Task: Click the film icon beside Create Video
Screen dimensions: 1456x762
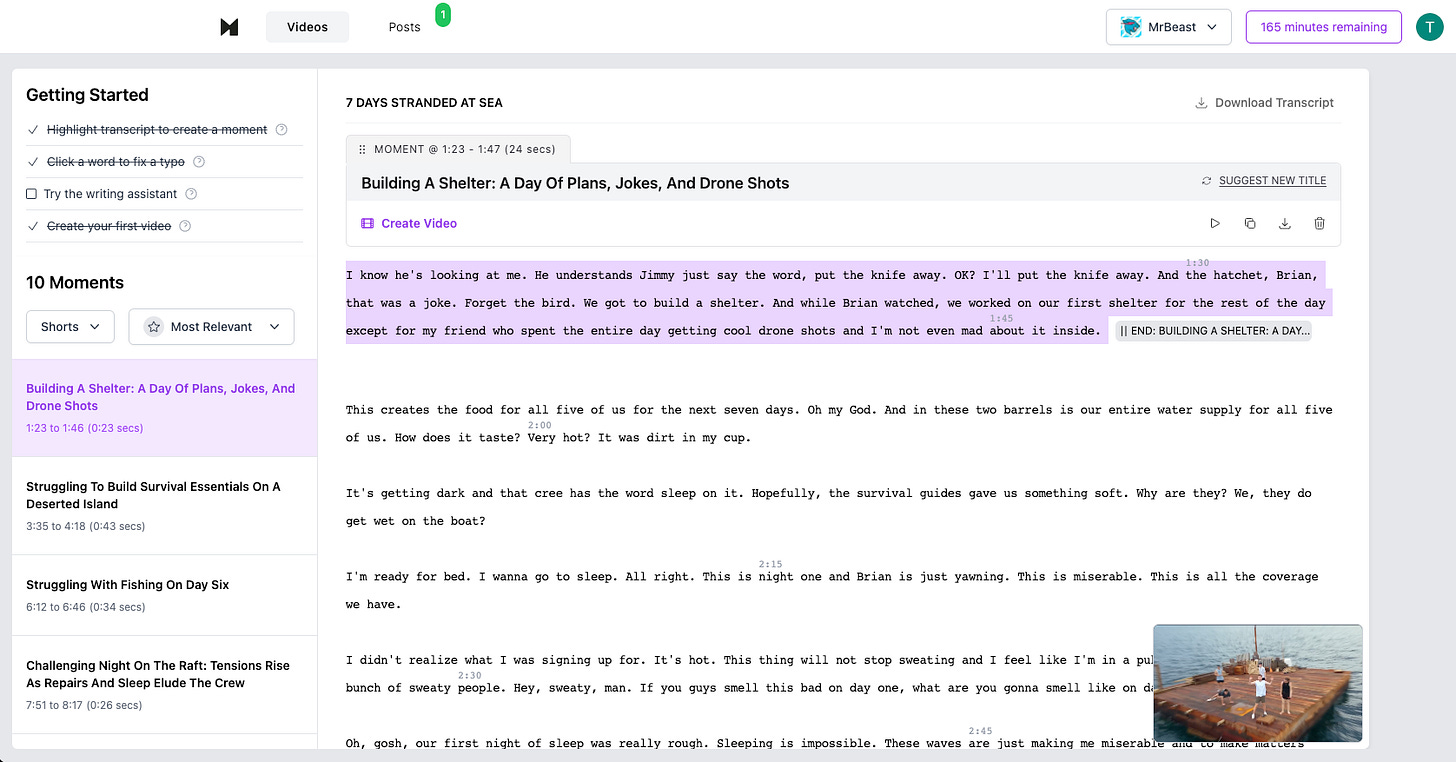Action: (x=367, y=223)
